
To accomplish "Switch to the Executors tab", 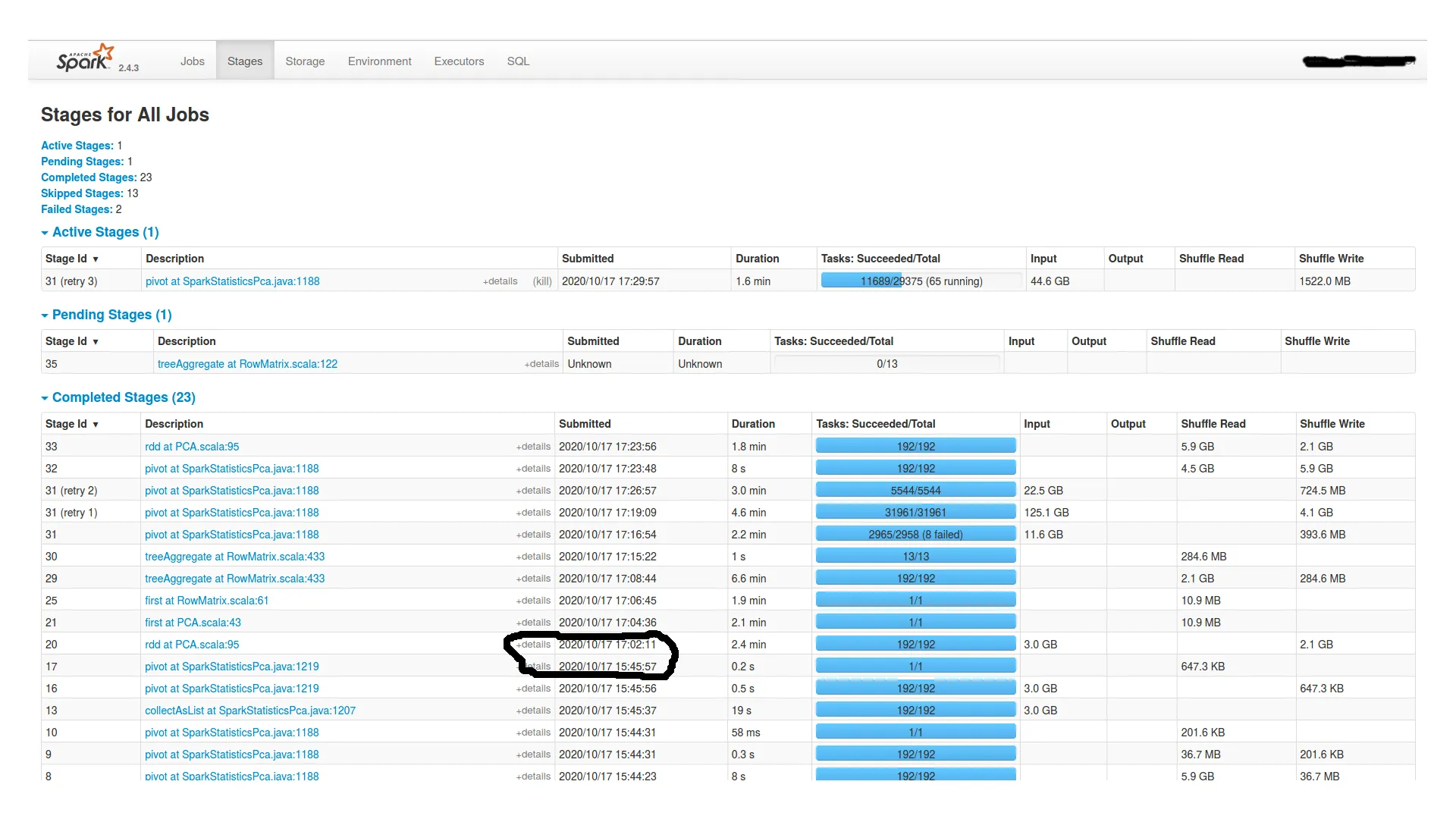I will (x=458, y=61).
